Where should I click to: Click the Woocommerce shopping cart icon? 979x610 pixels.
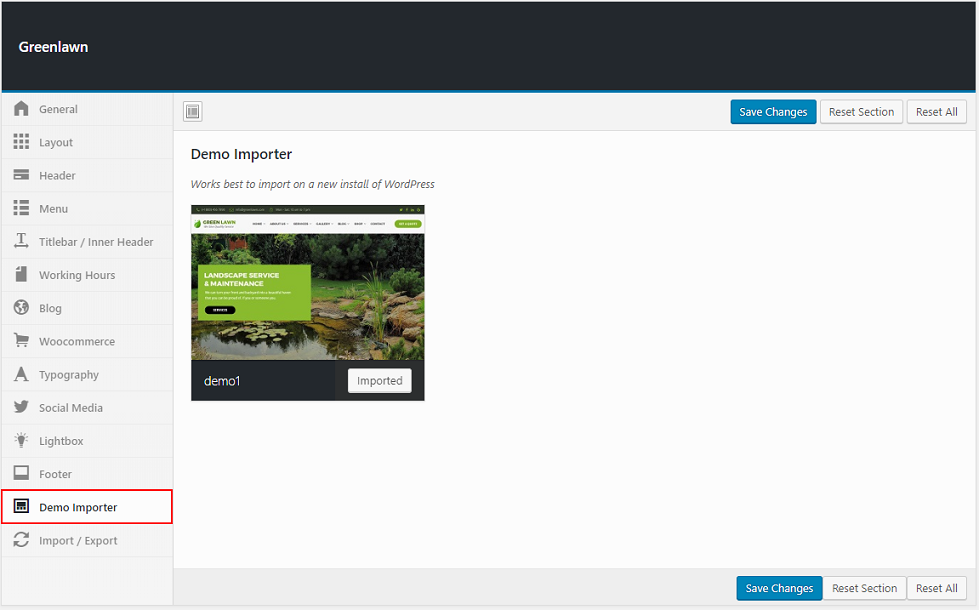pyautogui.click(x=21, y=341)
